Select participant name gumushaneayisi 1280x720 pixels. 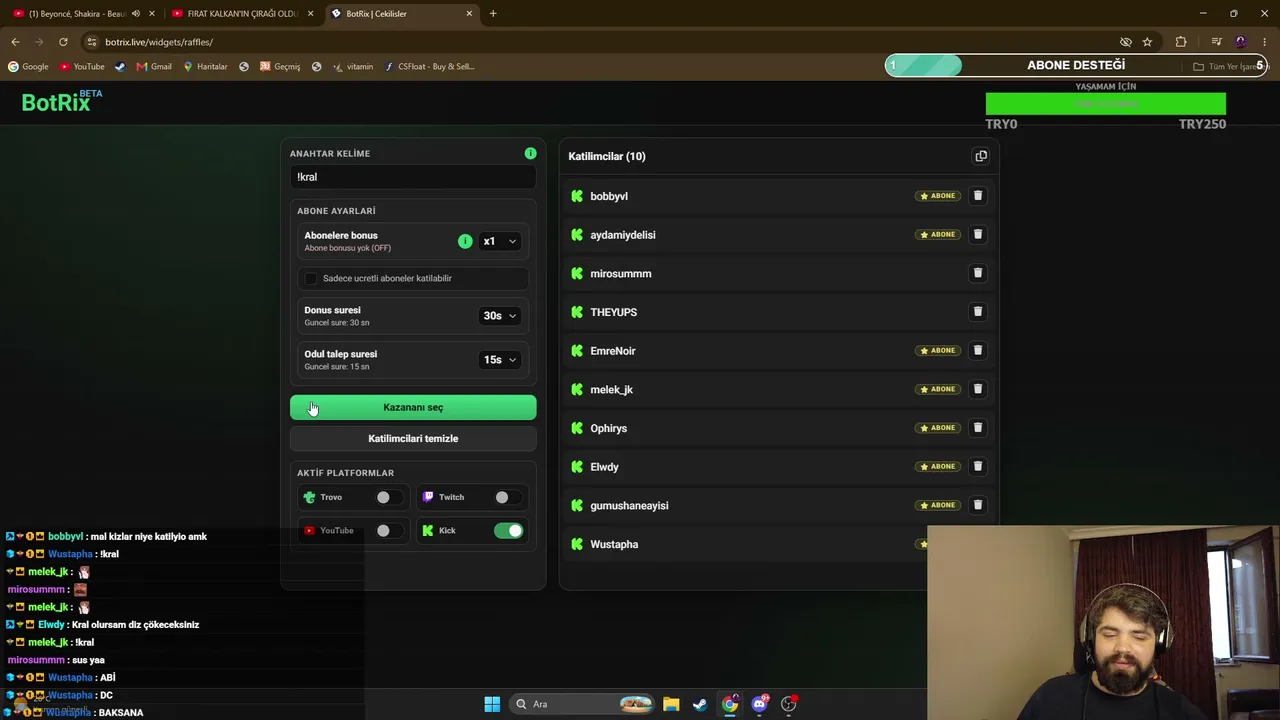[x=629, y=506]
